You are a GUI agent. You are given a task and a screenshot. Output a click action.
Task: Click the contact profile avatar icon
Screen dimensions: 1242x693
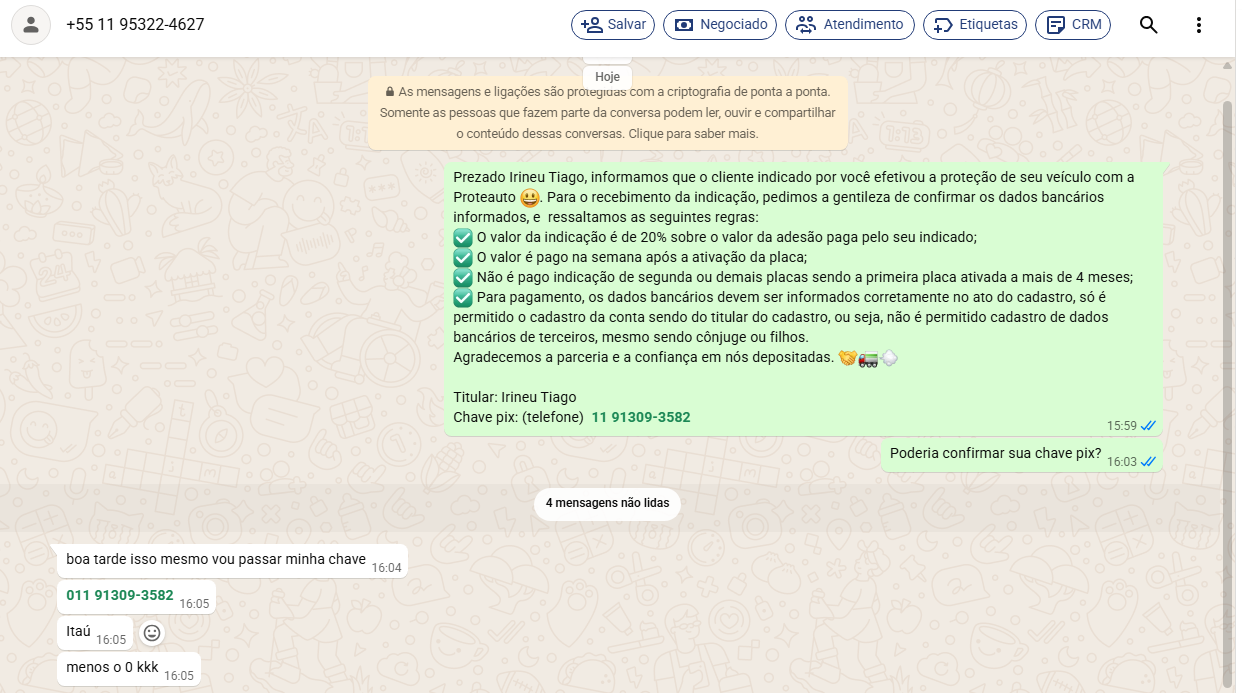(x=31, y=25)
